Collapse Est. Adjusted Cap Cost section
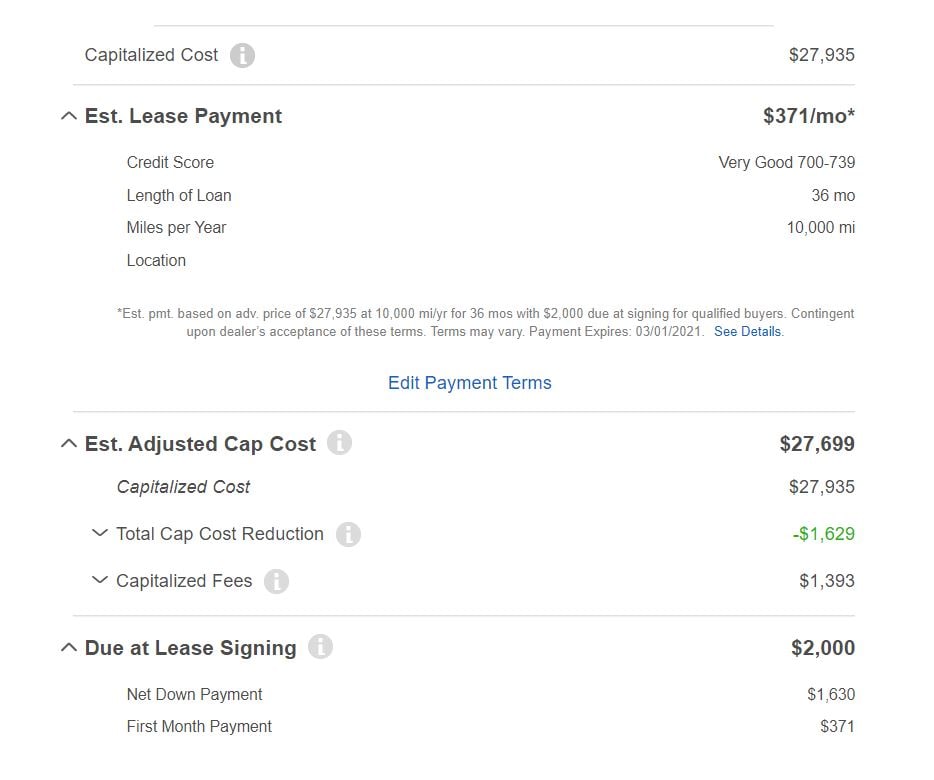934x780 pixels. click(x=69, y=444)
